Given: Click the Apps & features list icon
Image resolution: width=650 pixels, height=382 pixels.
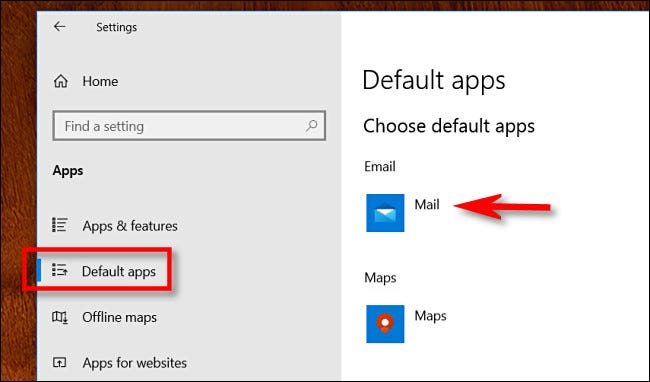Looking at the screenshot, I should 60,225.
